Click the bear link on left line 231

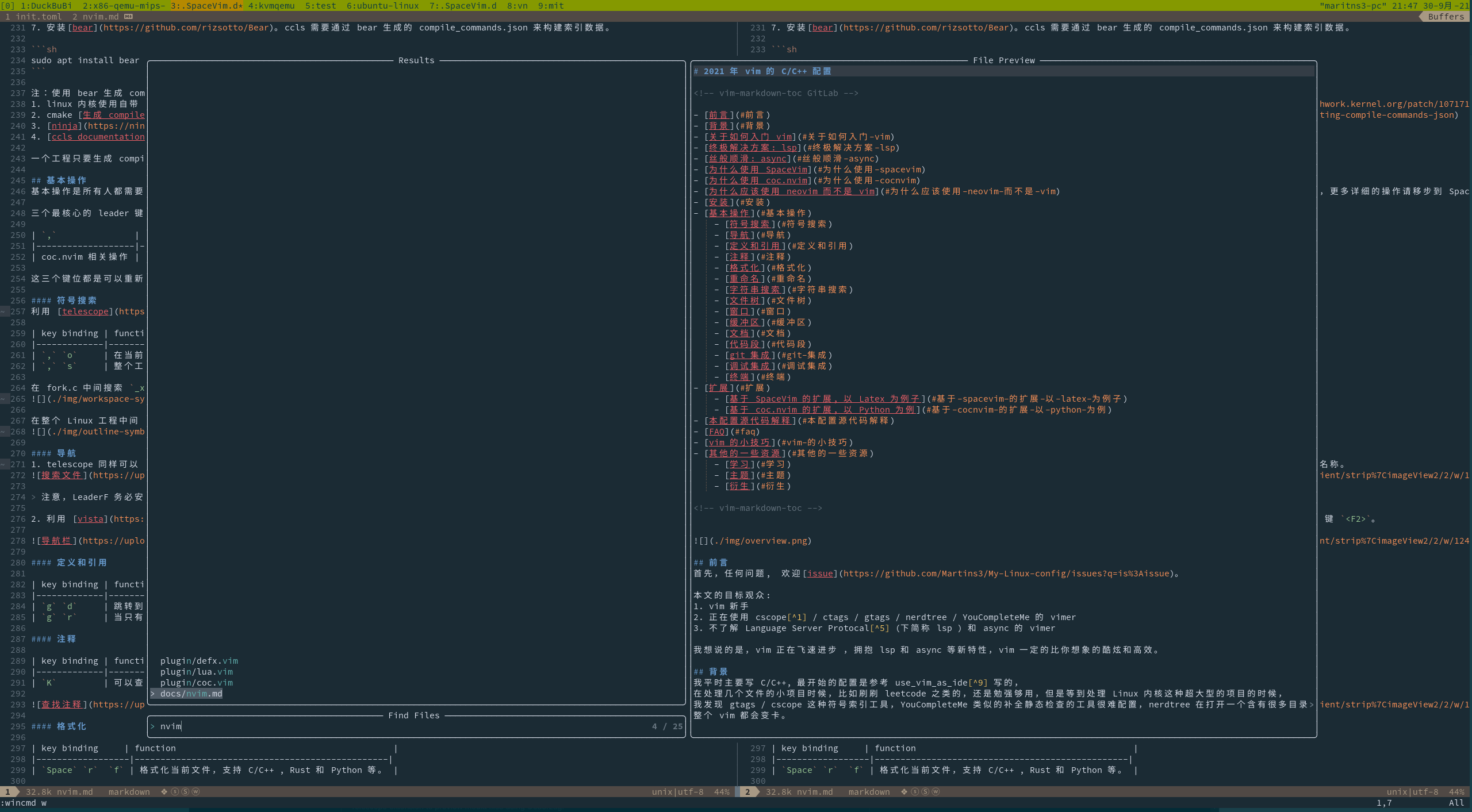(82, 28)
